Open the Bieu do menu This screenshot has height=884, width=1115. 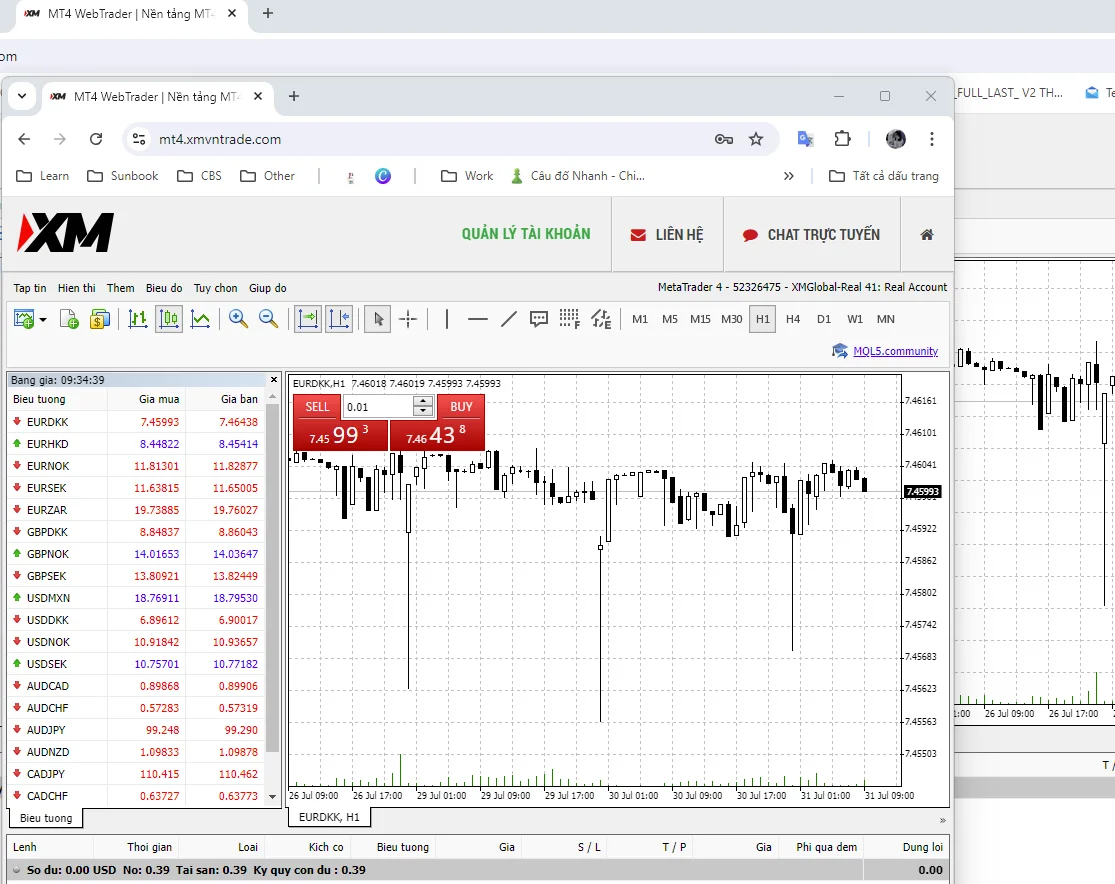164,288
